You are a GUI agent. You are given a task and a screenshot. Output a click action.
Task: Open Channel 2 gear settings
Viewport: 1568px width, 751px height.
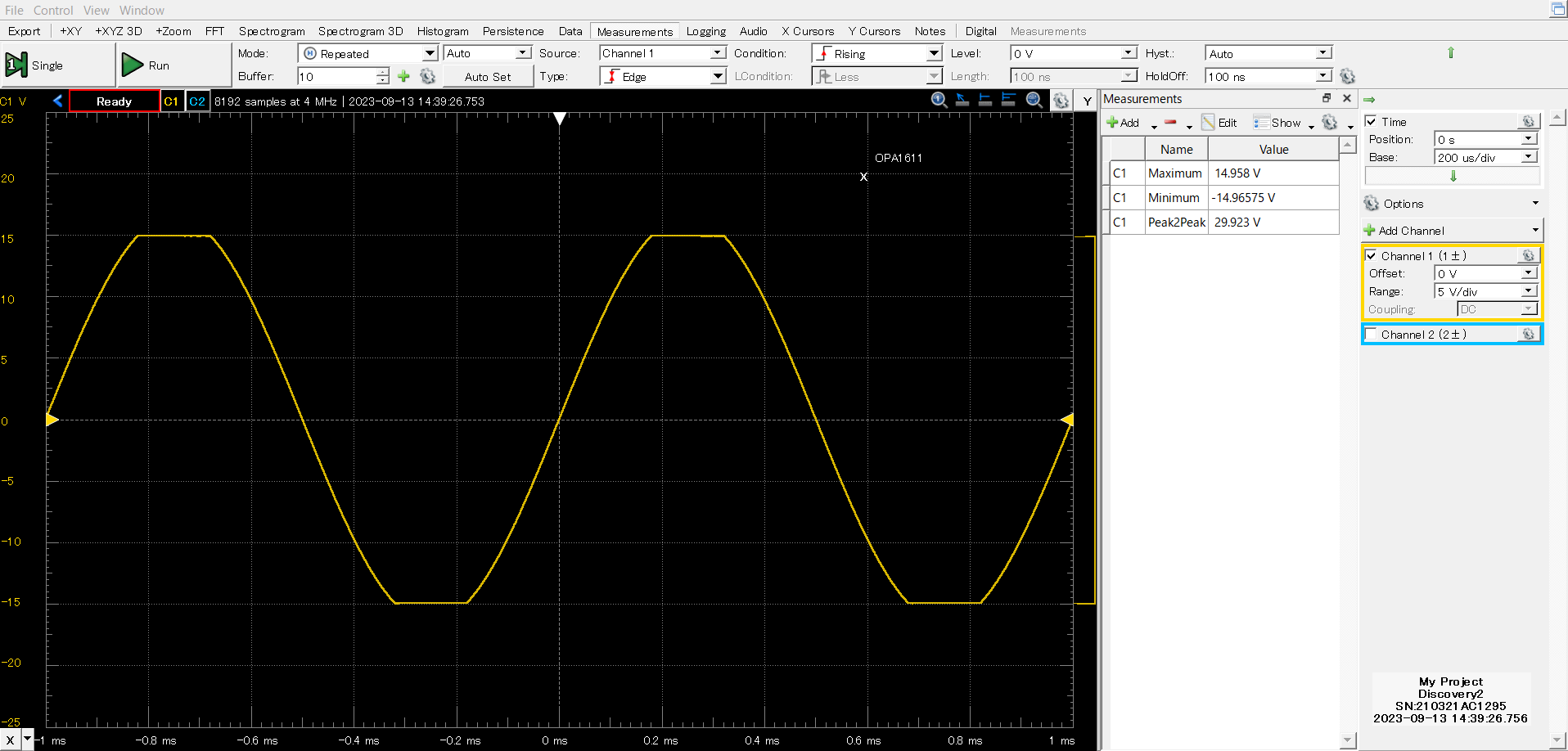point(1528,334)
